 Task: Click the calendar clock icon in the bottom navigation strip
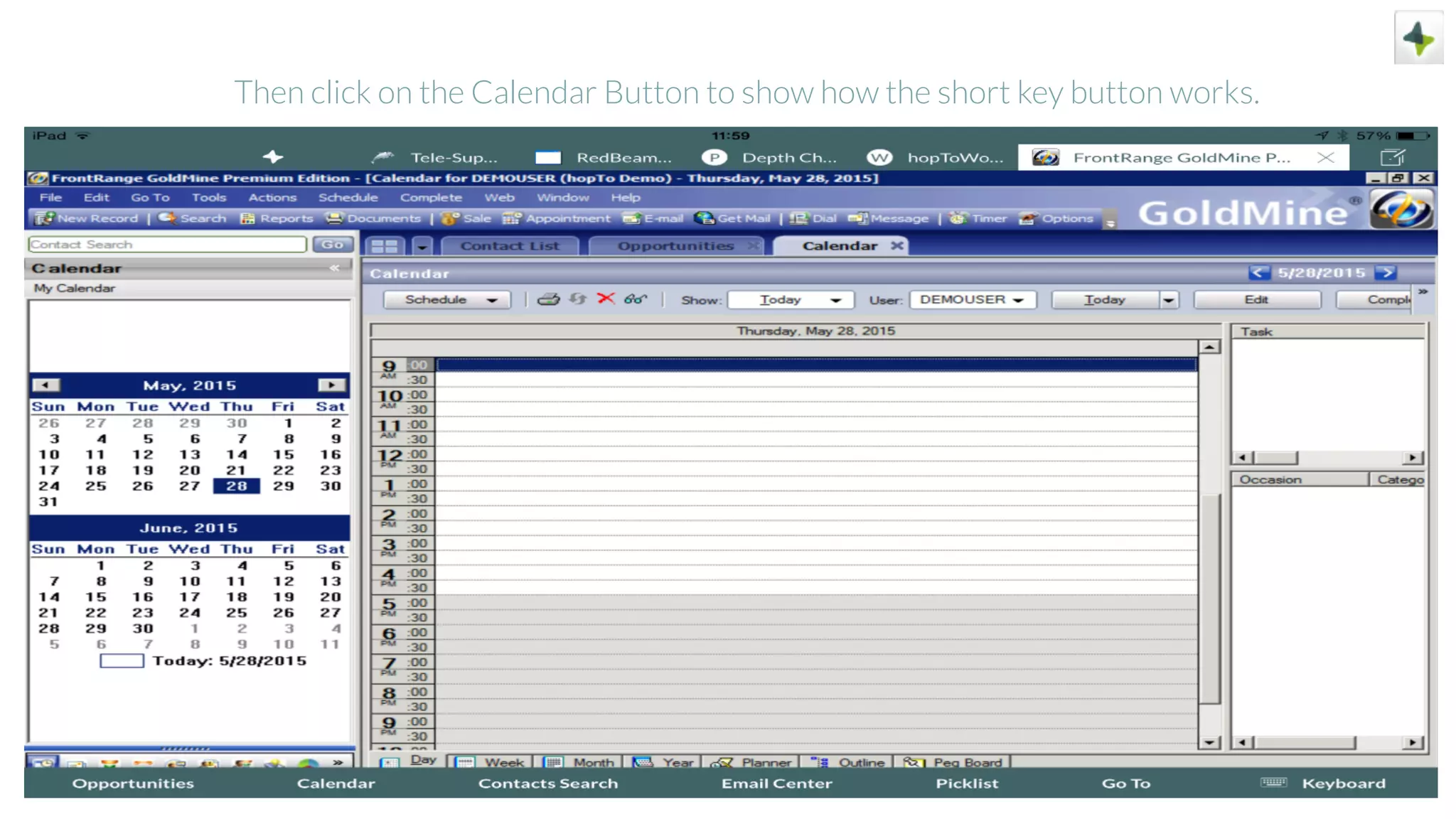tap(43, 762)
